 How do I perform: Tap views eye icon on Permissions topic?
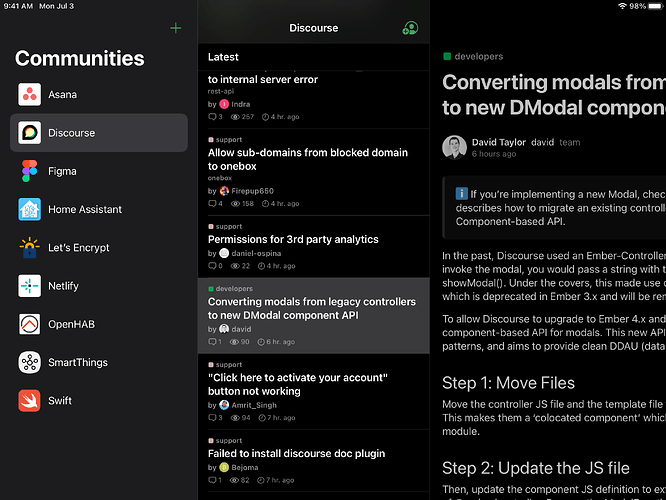pos(235,266)
